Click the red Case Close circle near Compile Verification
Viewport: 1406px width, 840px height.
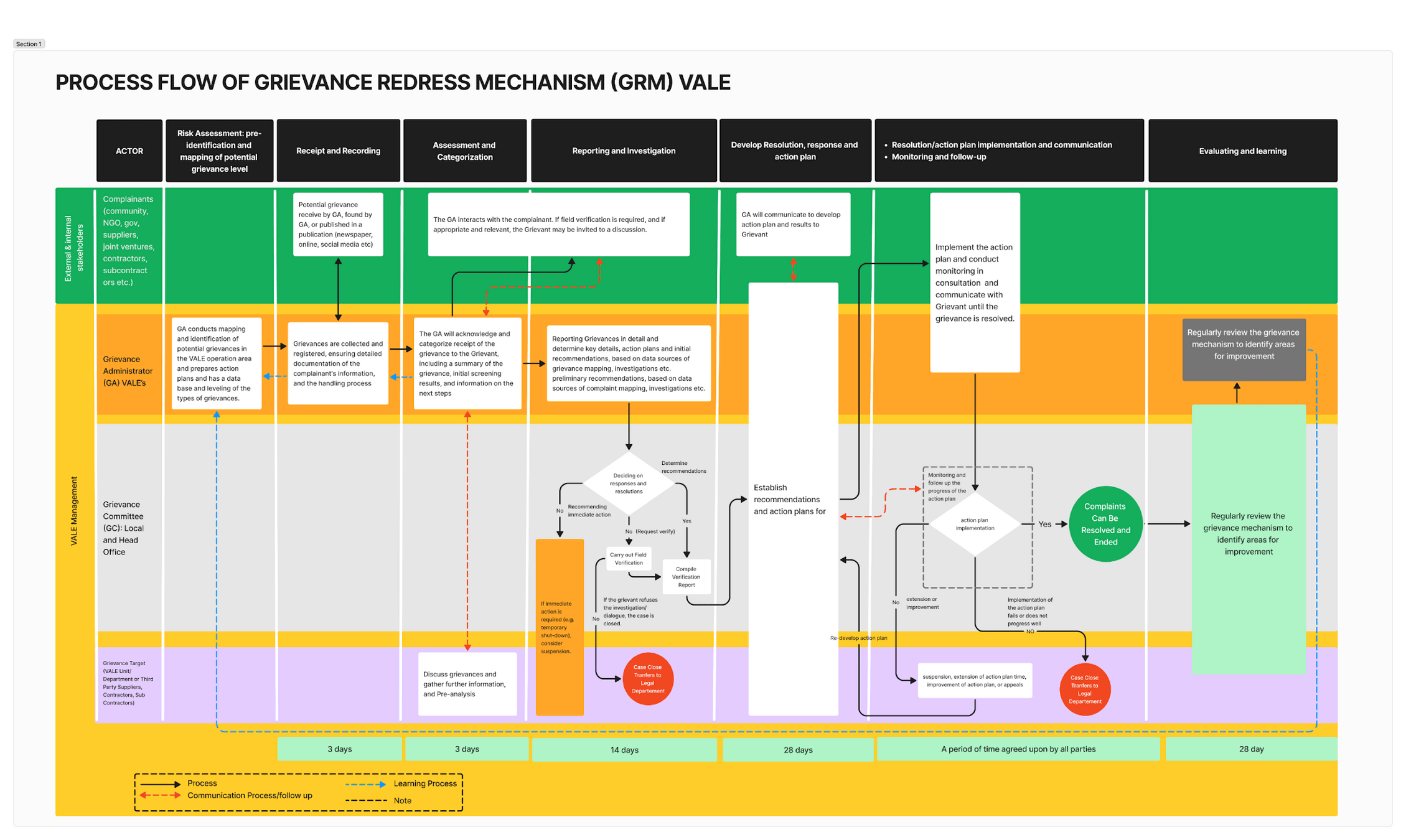[x=647, y=678]
